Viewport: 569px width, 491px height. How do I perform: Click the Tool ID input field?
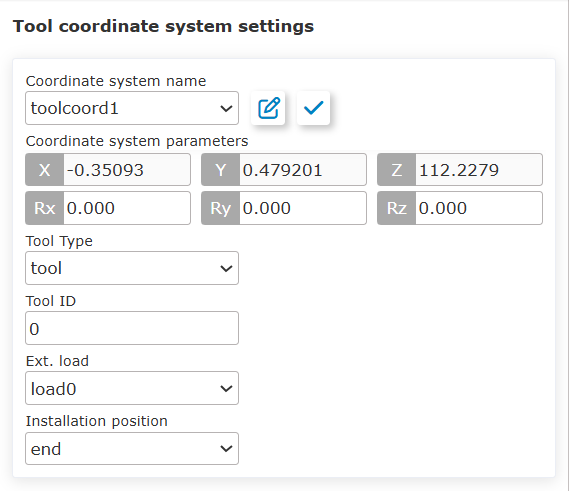pyautogui.click(x=132, y=328)
